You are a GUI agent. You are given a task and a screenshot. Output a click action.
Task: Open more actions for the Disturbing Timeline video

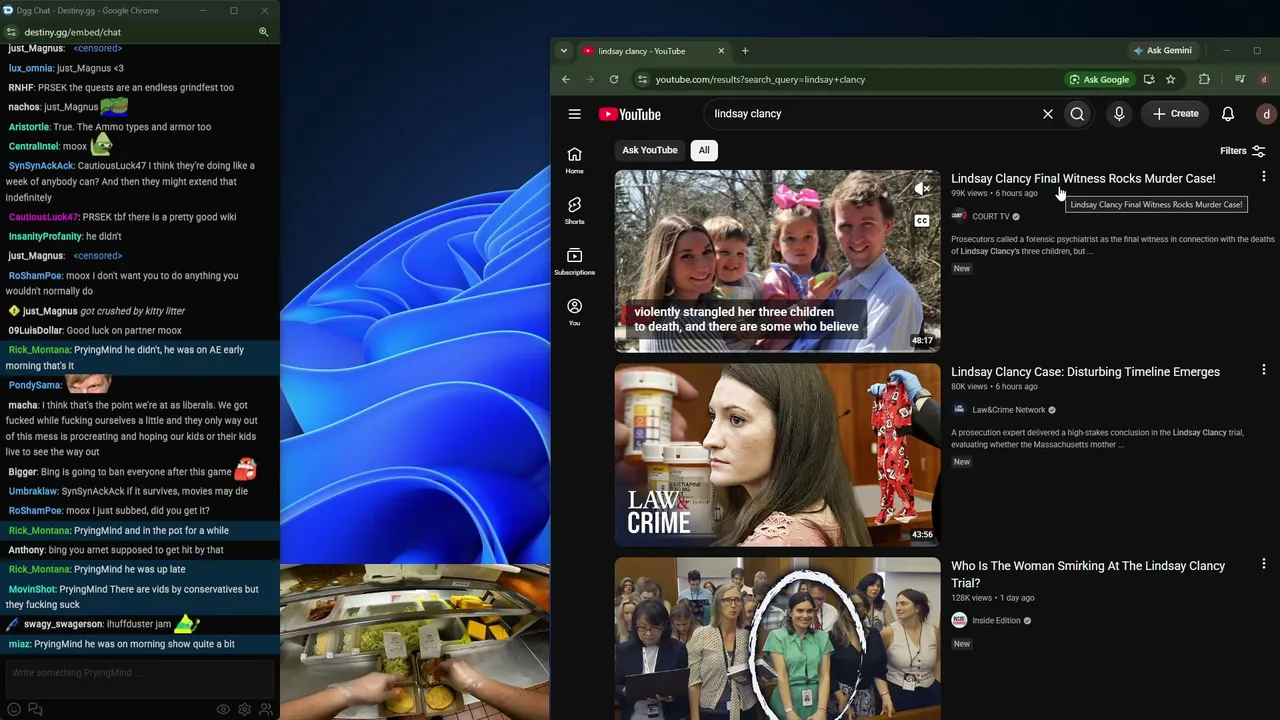pos(1264,370)
